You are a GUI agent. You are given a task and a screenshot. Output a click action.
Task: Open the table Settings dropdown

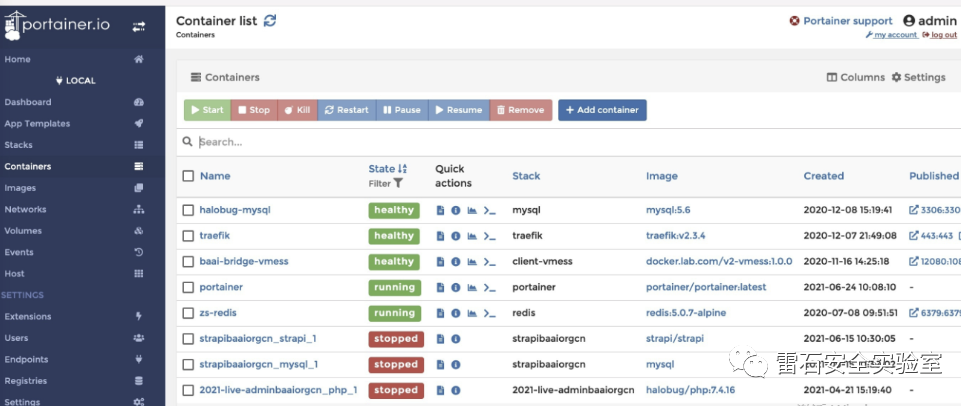(919, 78)
